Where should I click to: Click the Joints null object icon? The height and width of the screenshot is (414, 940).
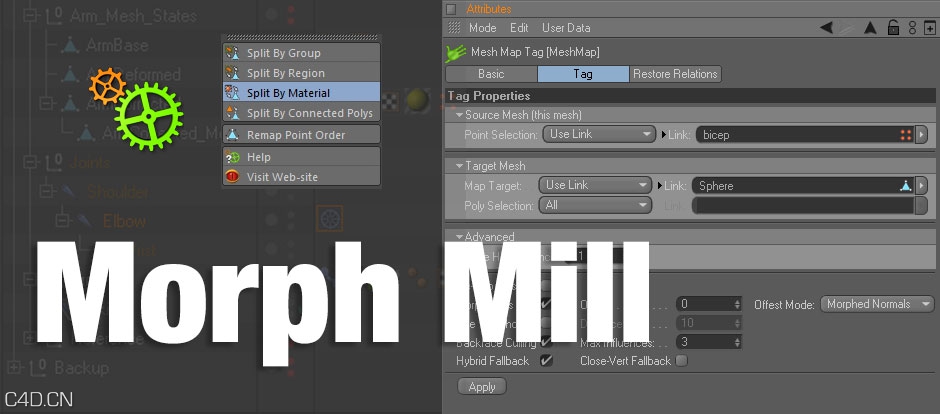(x=55, y=162)
